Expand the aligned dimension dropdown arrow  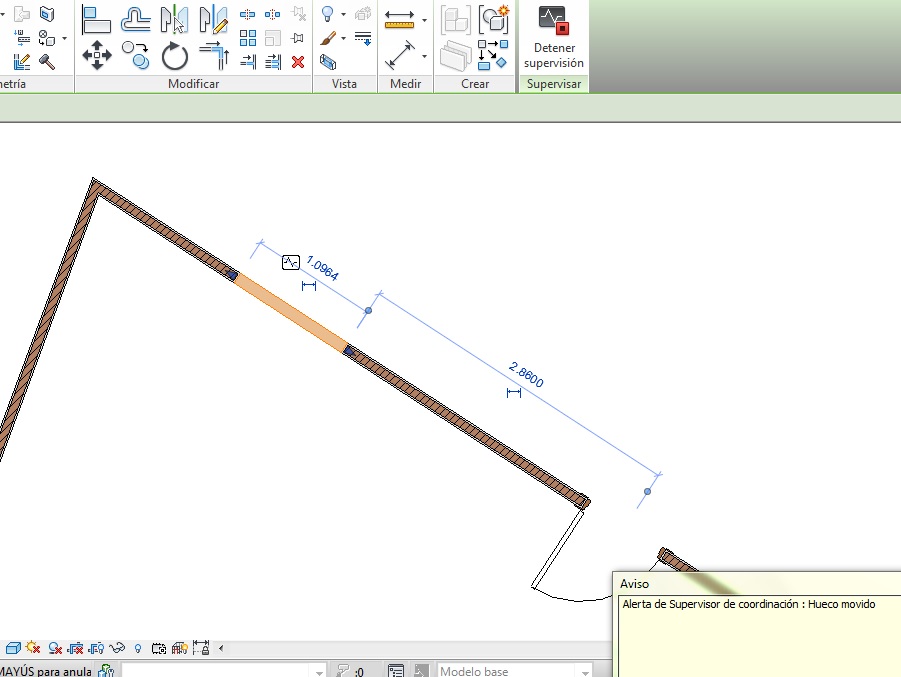(x=424, y=20)
